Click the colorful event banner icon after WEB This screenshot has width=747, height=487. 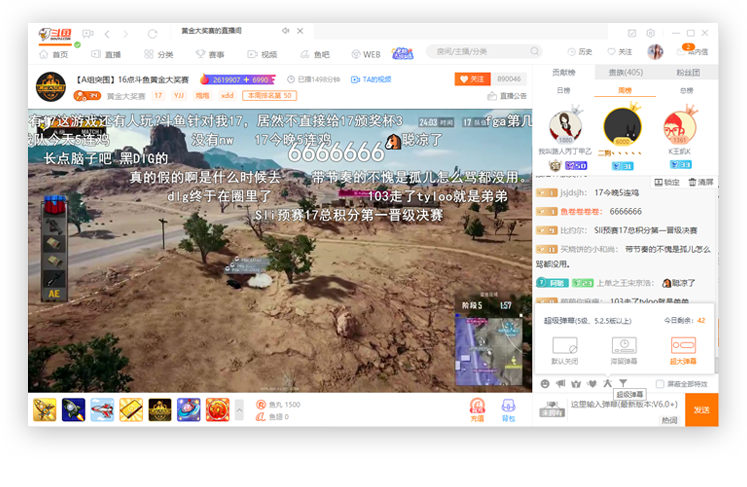click(x=403, y=53)
